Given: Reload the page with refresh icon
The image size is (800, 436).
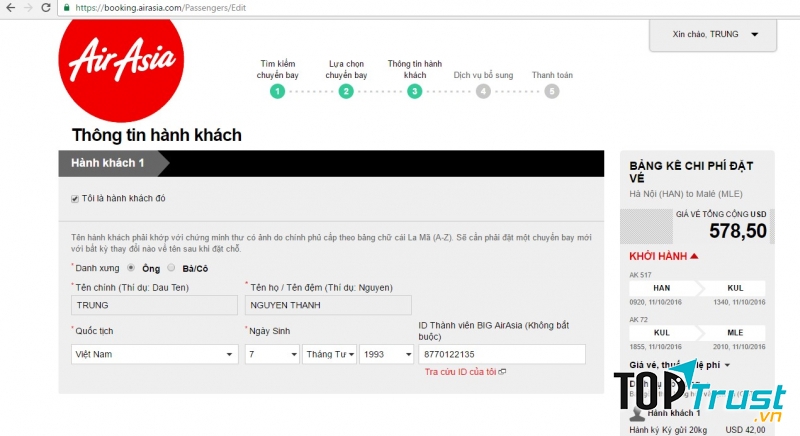Looking at the screenshot, I should 46,8.
